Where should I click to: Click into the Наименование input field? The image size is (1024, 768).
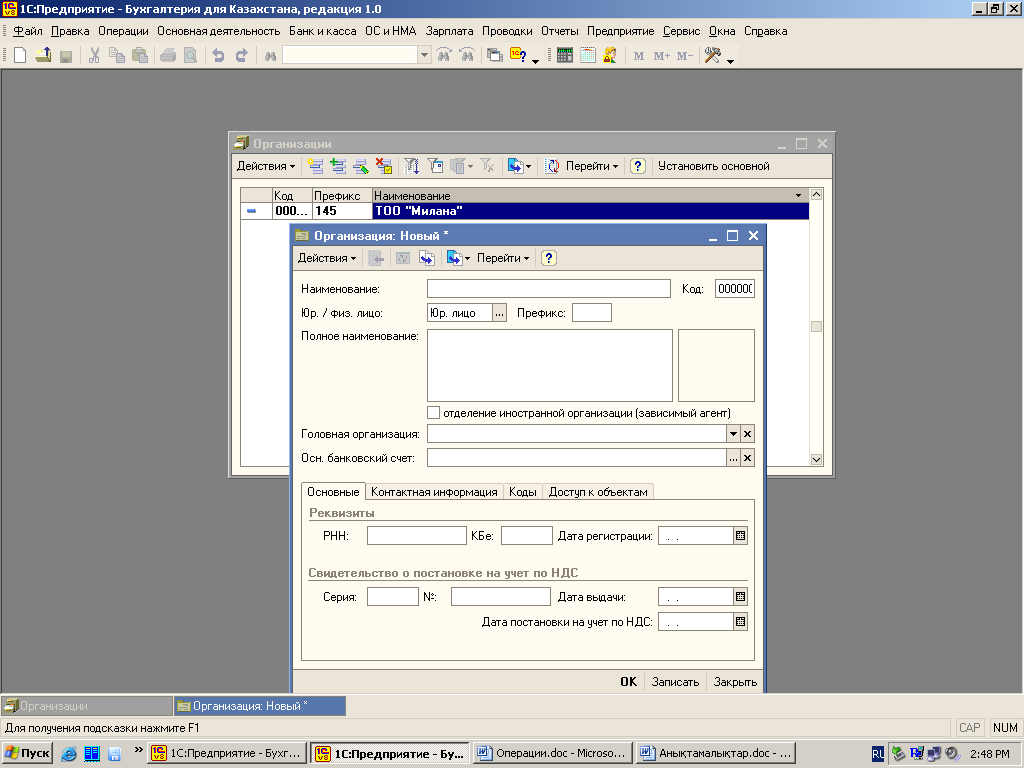[x=549, y=289]
